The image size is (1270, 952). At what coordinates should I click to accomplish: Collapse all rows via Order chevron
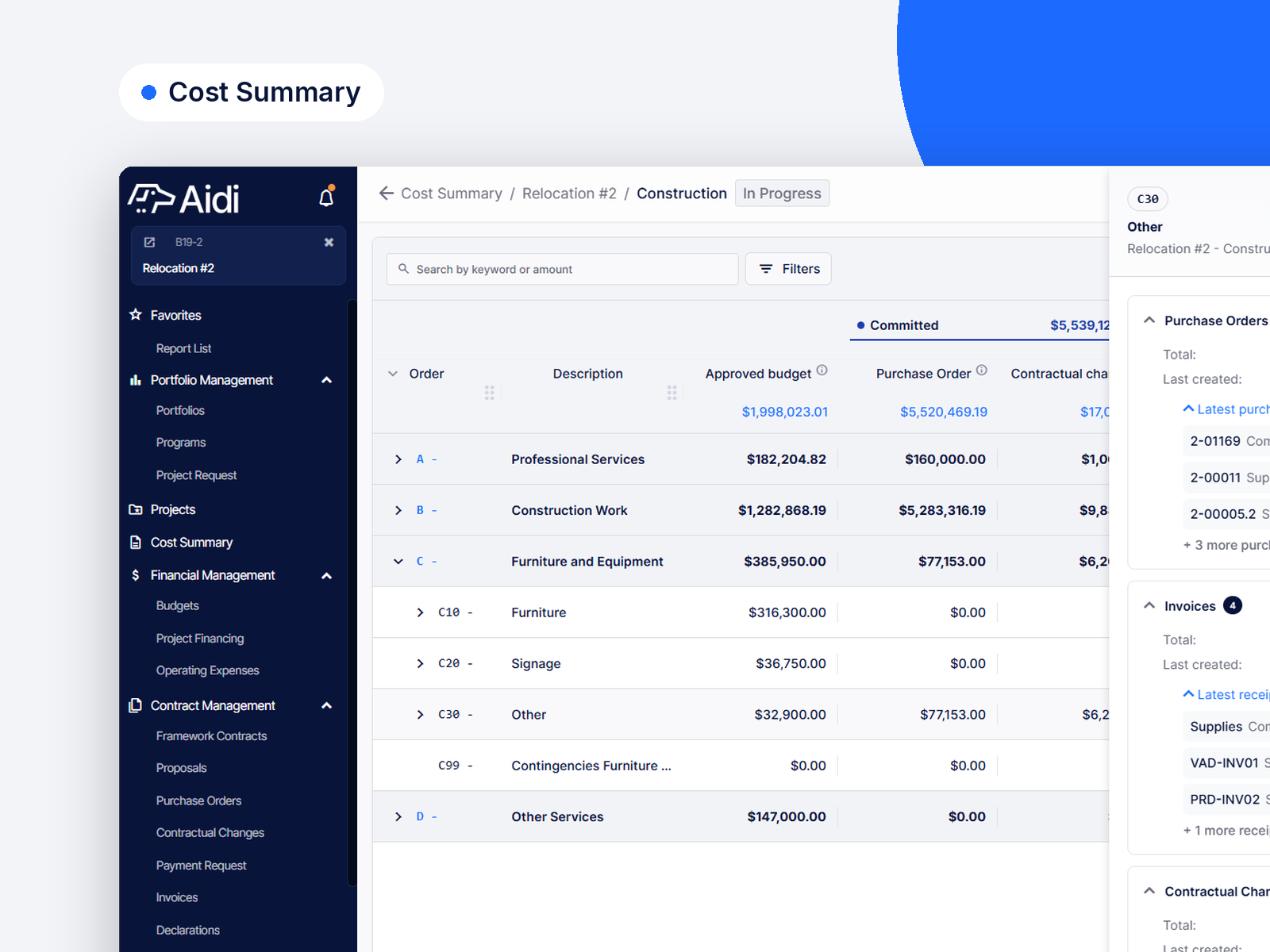[393, 374]
